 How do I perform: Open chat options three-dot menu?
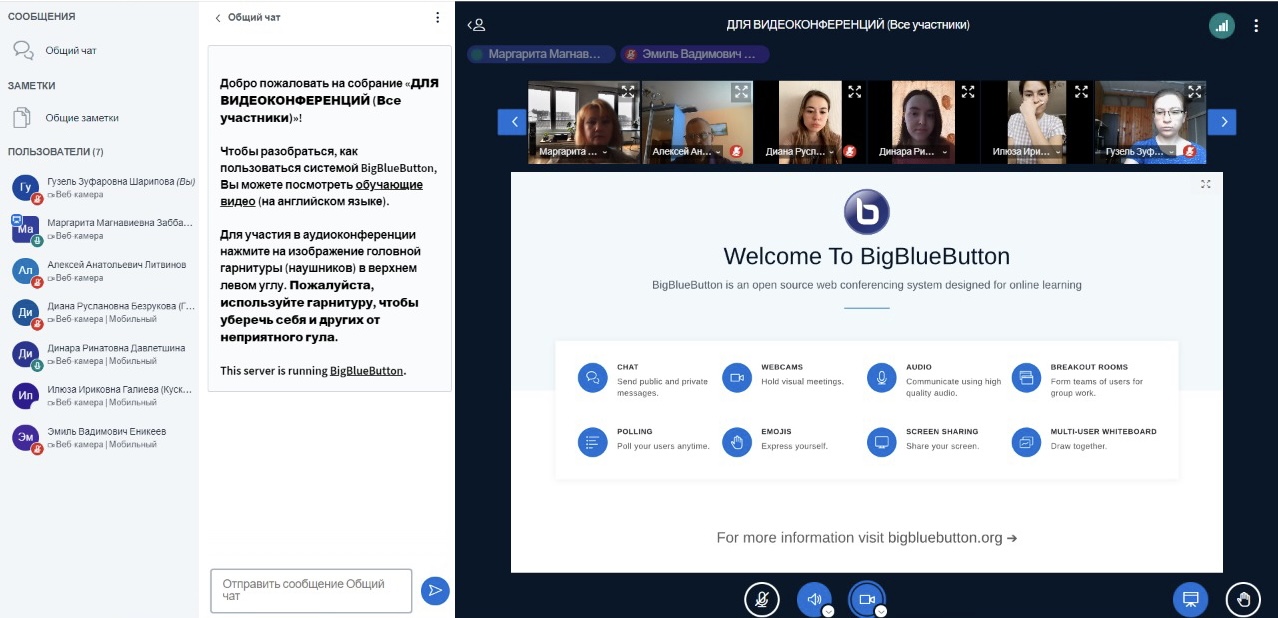(437, 18)
